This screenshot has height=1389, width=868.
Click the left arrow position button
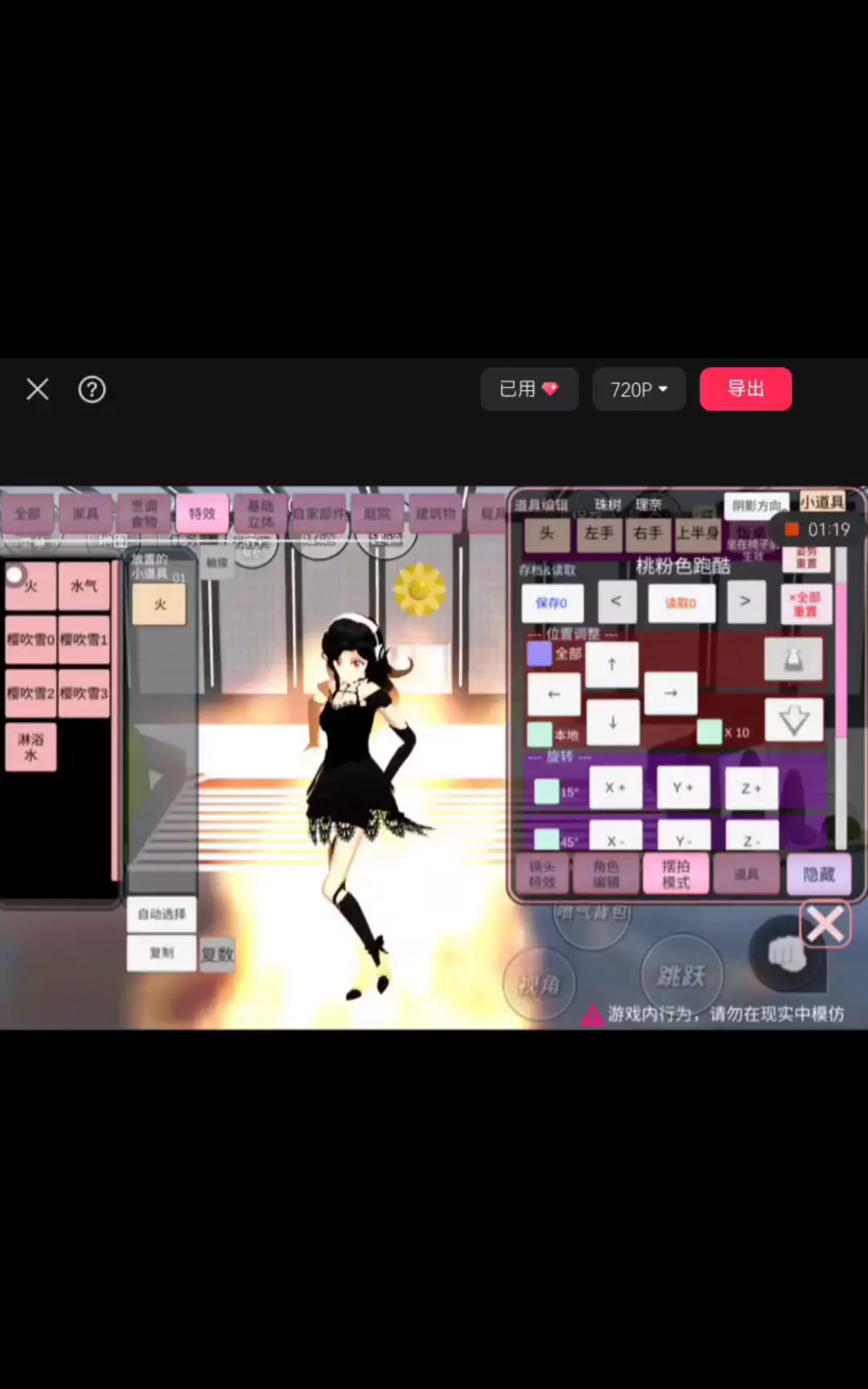pyautogui.click(x=554, y=694)
